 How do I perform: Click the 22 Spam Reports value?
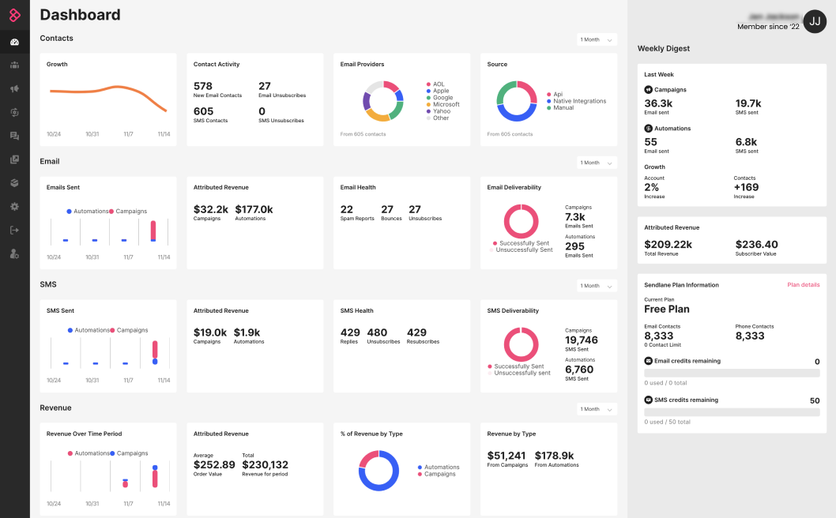tap(347, 209)
